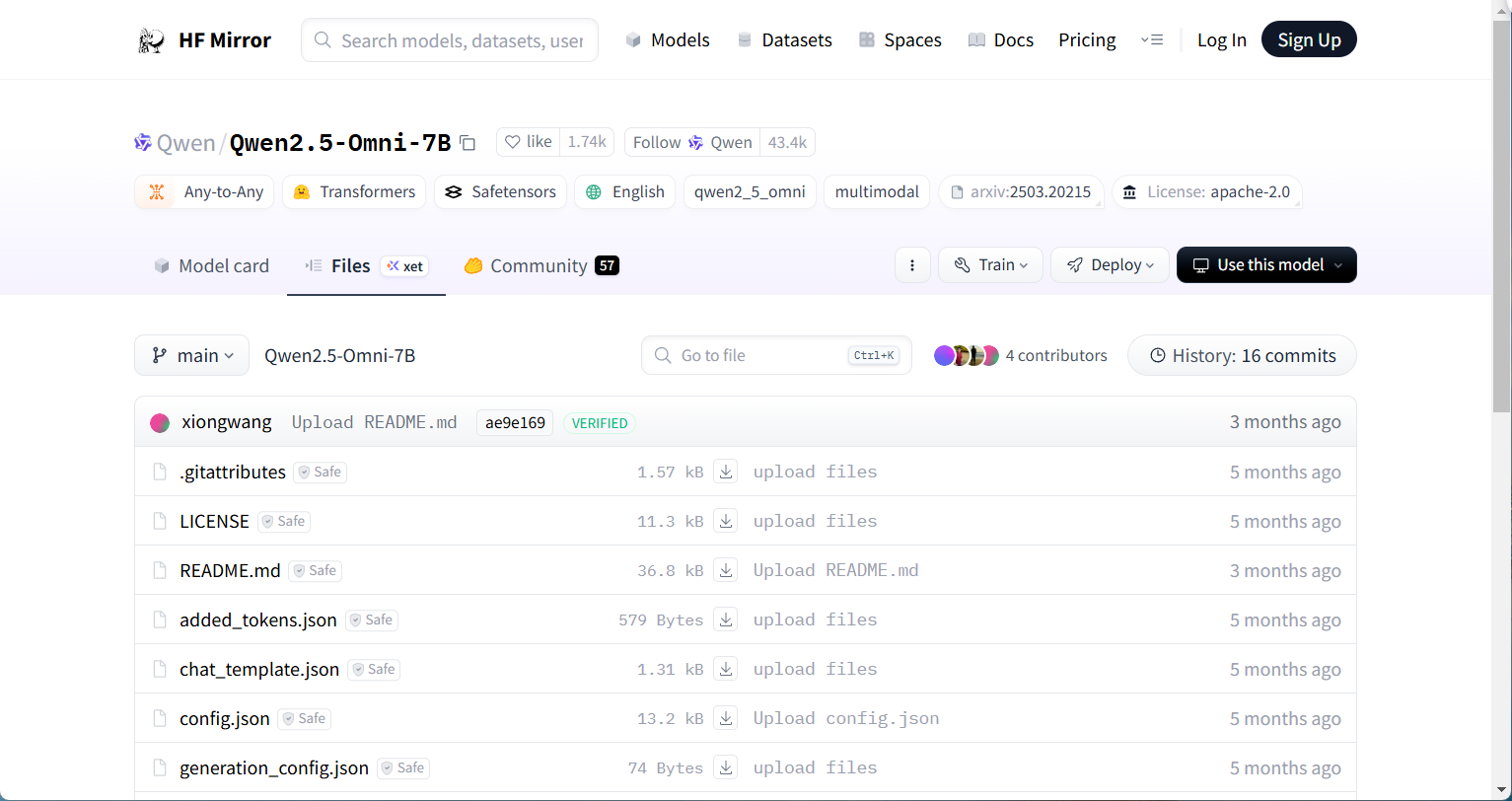Open History: 16 commits
This screenshot has height=801, width=1512.
[1242, 355]
